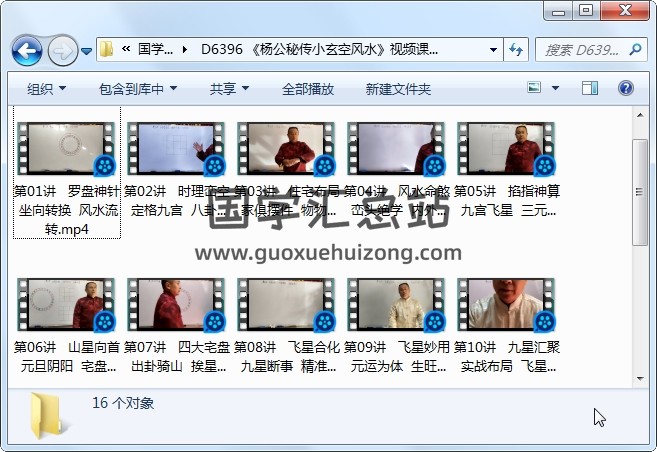
Task: Close the Explorer window
Action: tap(625, 10)
